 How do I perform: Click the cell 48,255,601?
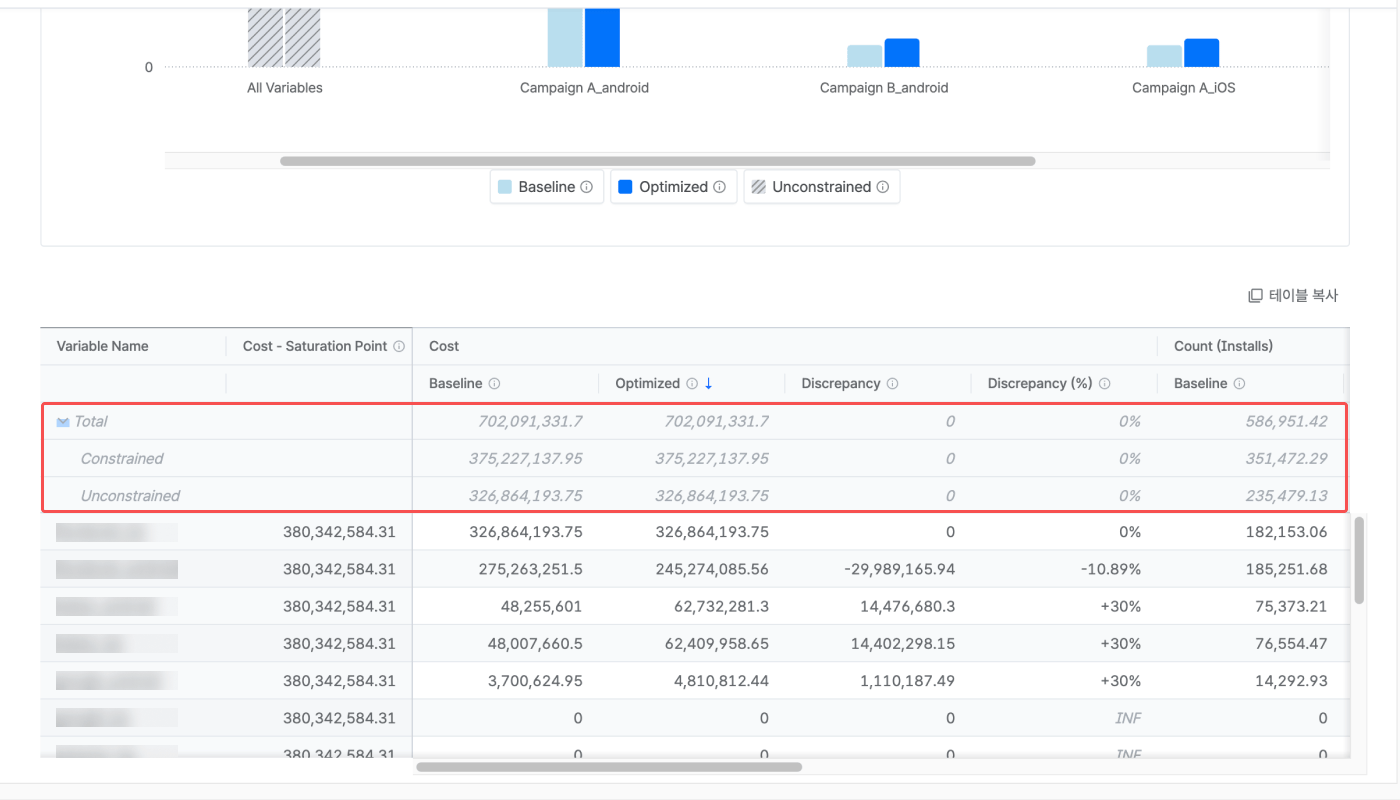(x=540, y=606)
